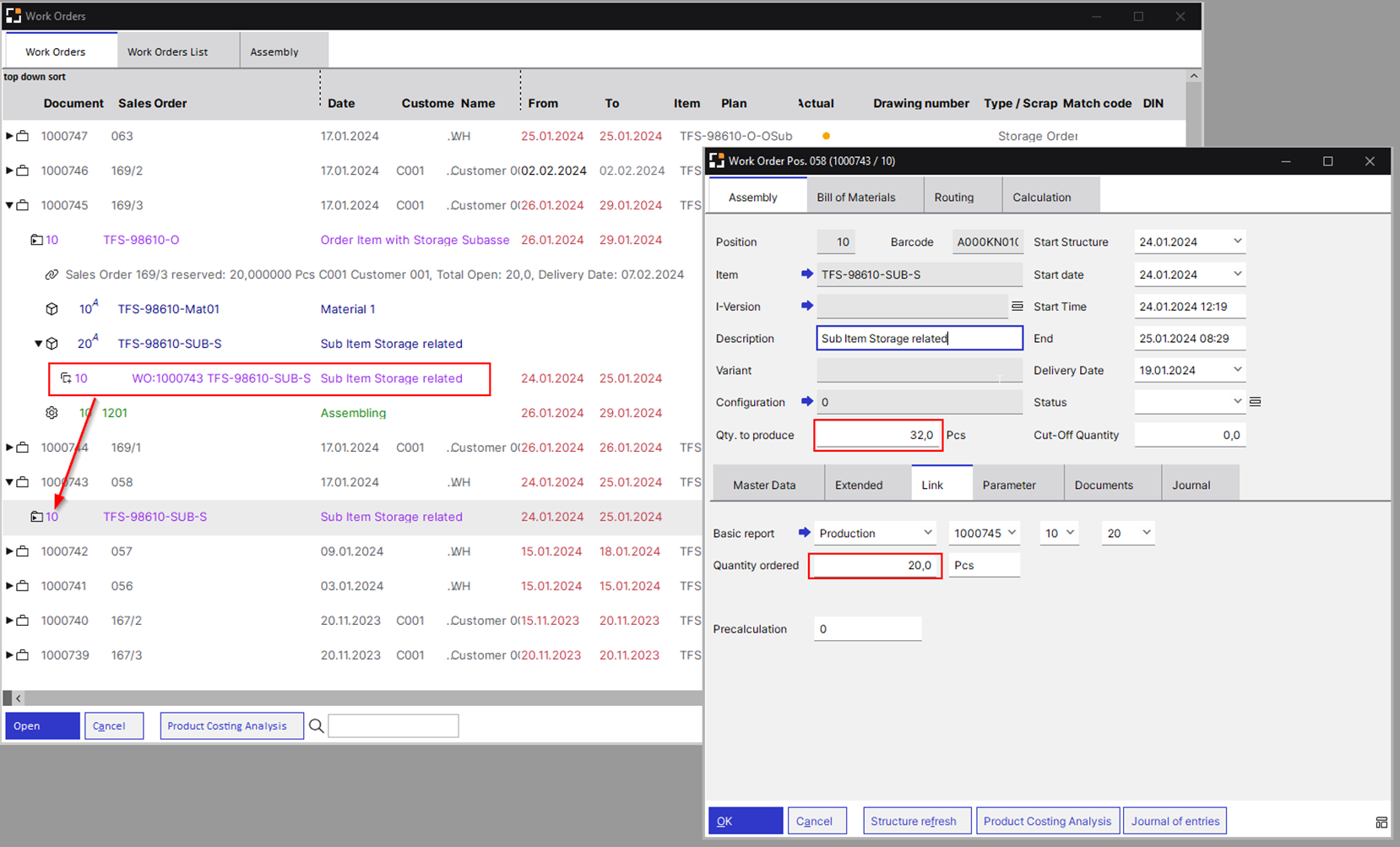The image size is (1400, 847).
Task: Collapse work order 1000745 tree node
Action: 10,205
